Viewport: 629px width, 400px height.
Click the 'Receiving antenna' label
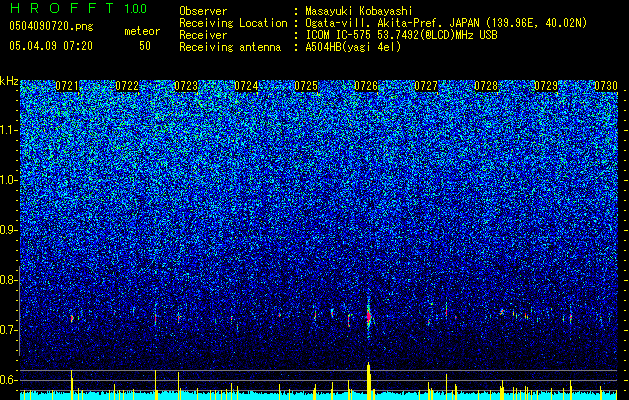coord(230,47)
